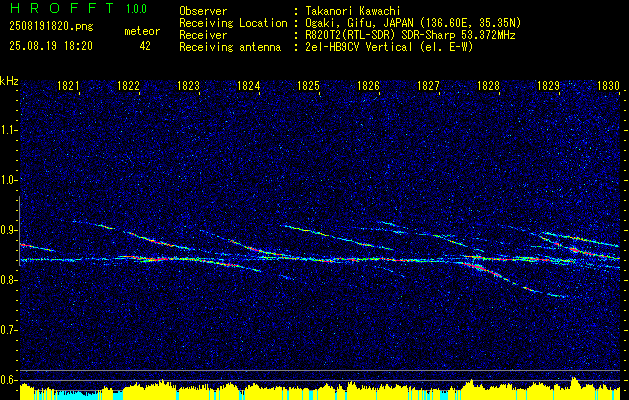This screenshot has width=629, height=400.
Task: Click the 1829 time axis marker
Action: [548, 85]
